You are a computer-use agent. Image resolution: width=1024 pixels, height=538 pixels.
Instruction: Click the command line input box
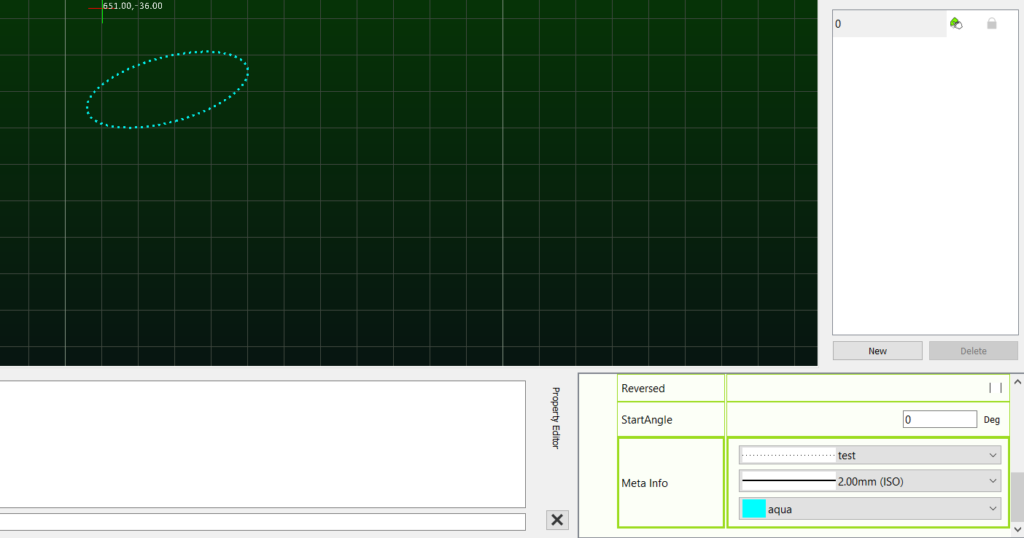[263, 521]
